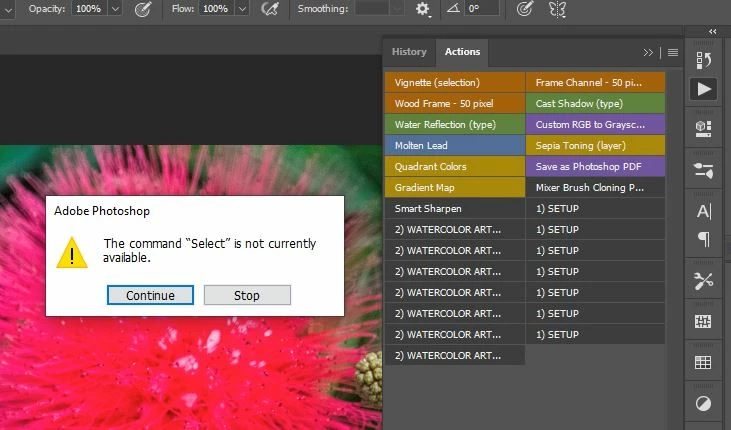Screen dimensions: 731x430
Task: Run Sepia Toning (layer) action
Action: 595,146
